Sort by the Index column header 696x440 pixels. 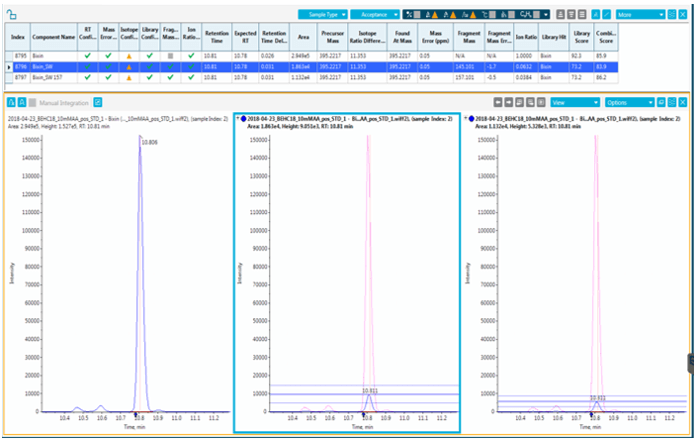click(18, 37)
